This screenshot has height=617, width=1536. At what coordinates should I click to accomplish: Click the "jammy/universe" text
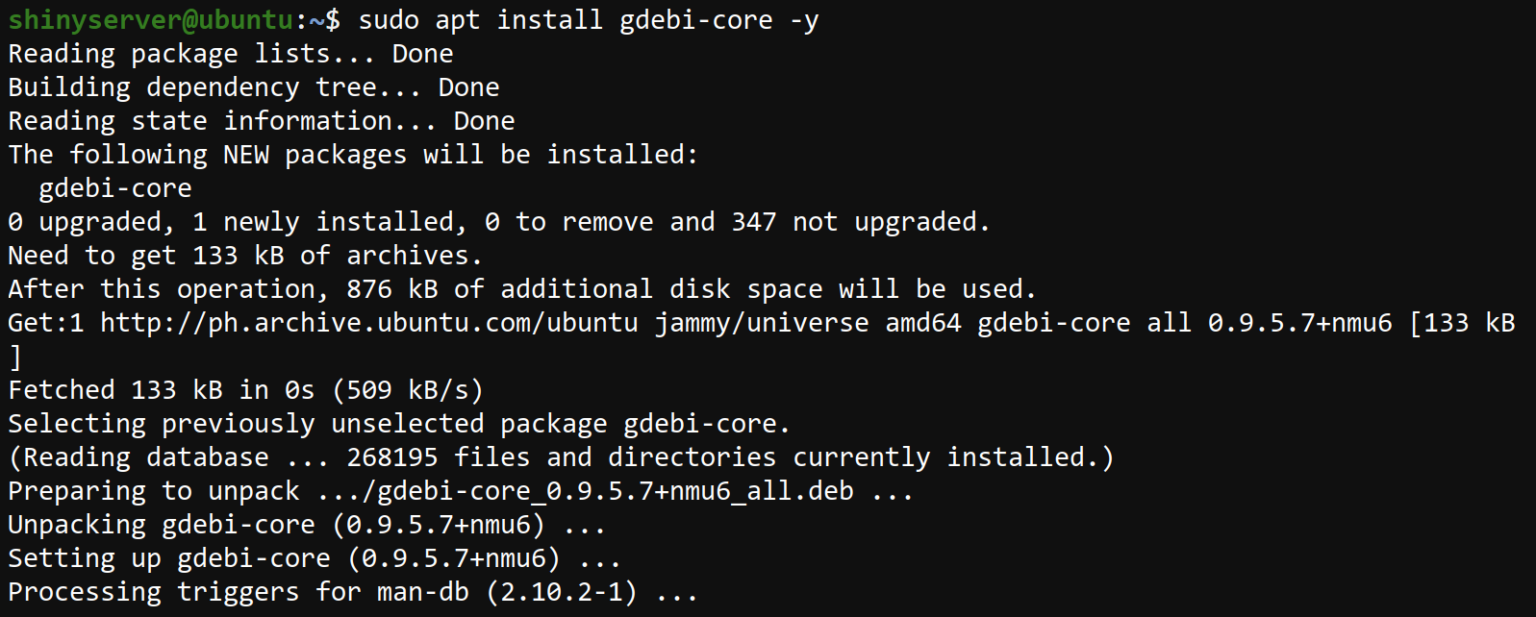[761, 323]
